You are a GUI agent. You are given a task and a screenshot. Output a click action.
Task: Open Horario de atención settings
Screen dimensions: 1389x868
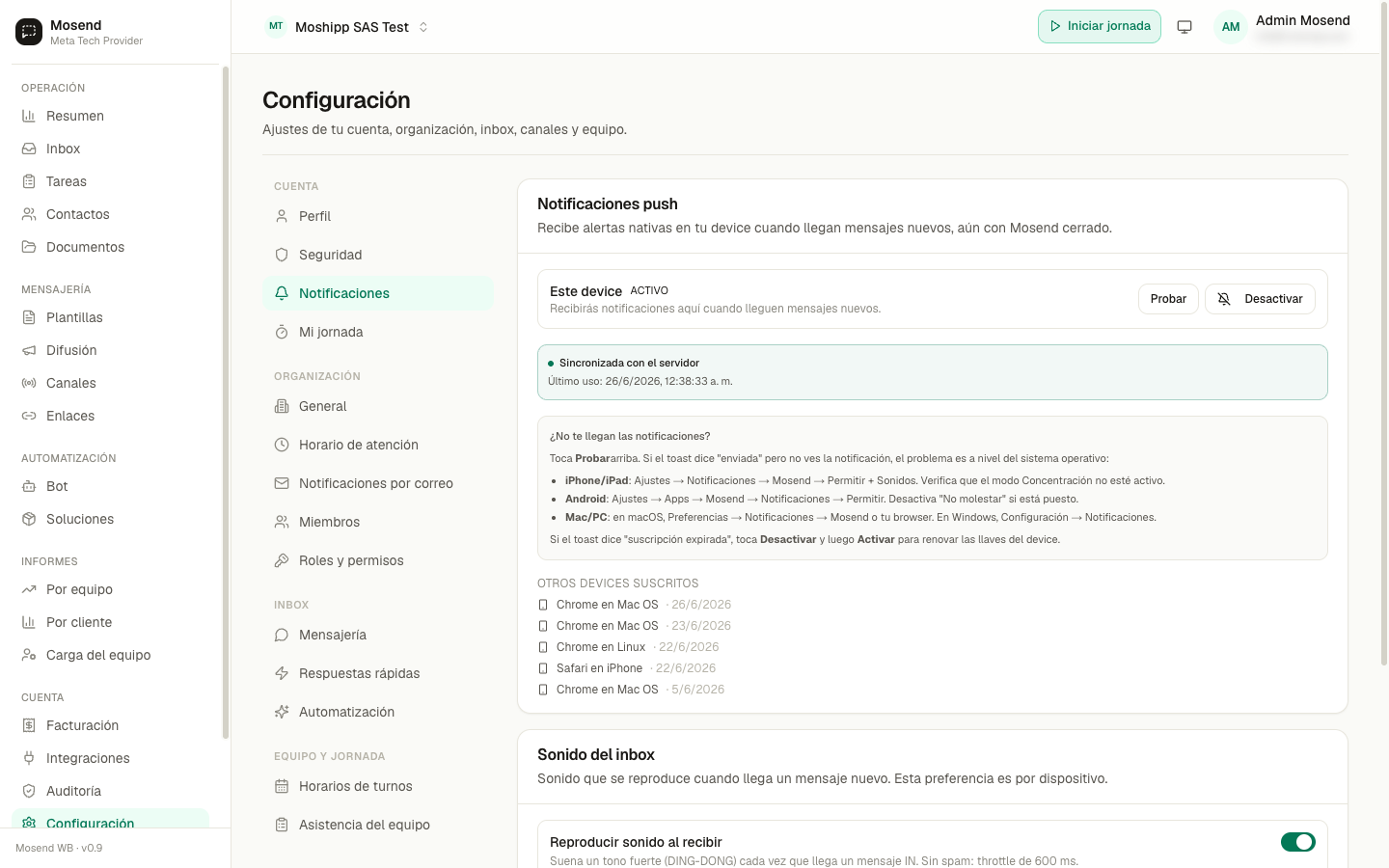[378, 445]
